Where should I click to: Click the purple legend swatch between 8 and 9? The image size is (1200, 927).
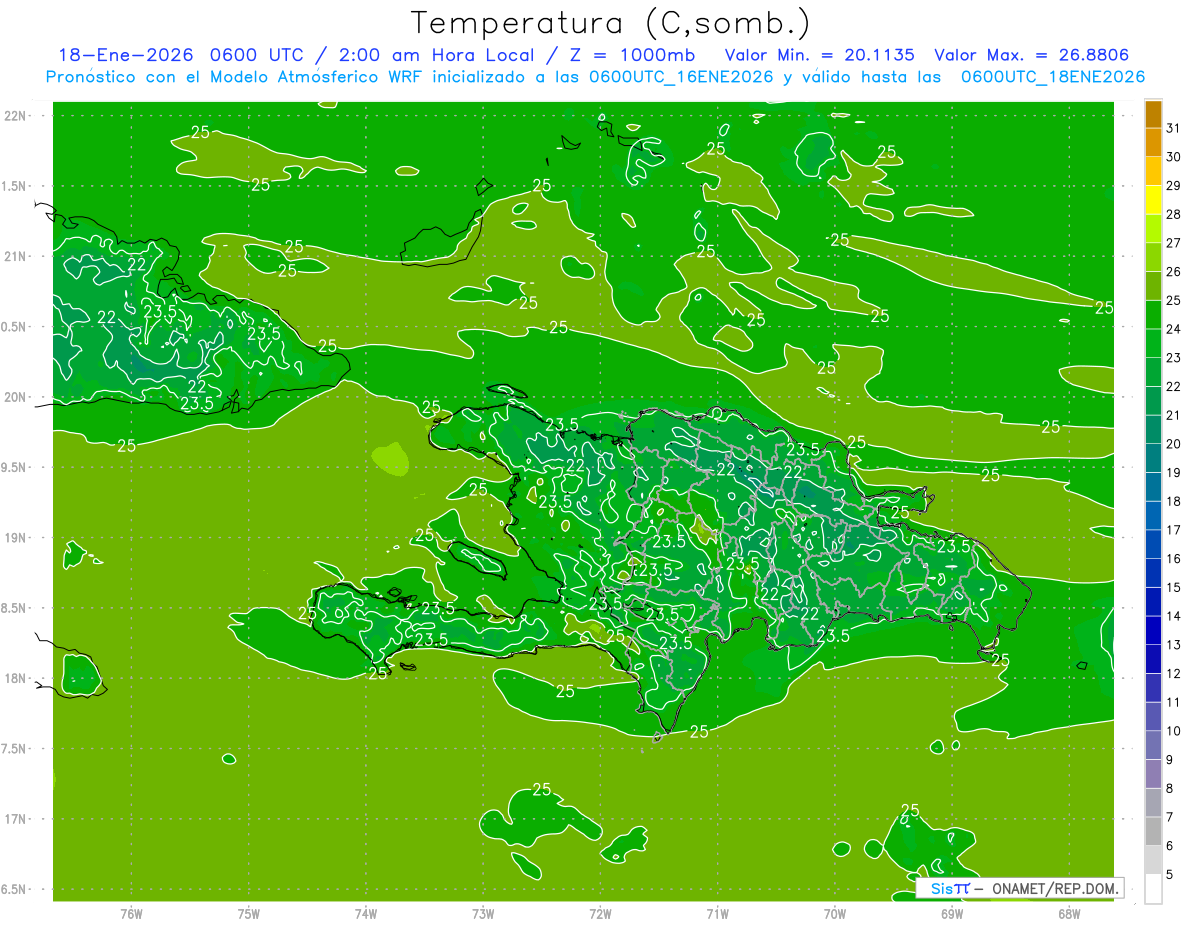1153,774
